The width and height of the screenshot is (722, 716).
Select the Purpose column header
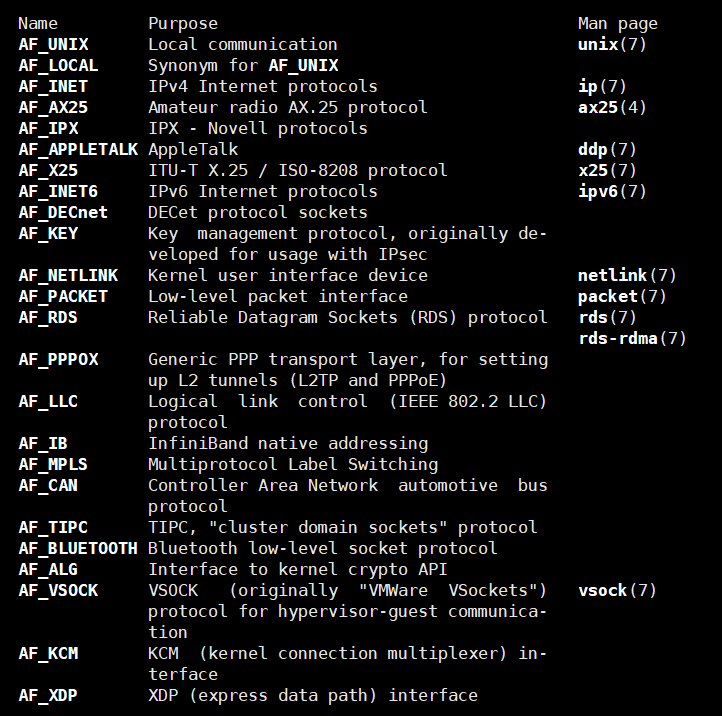point(183,24)
